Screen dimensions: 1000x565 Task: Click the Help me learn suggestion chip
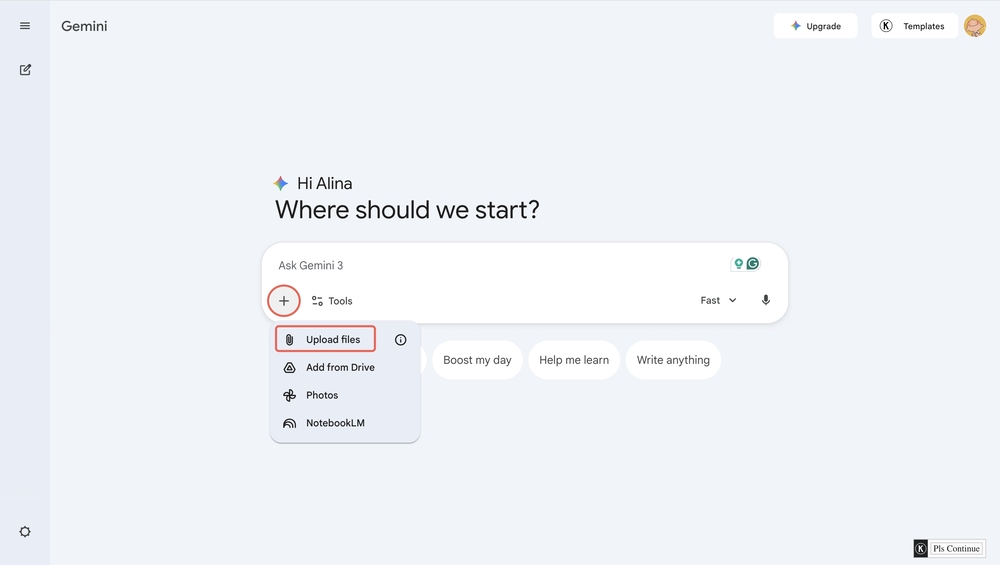click(x=574, y=360)
